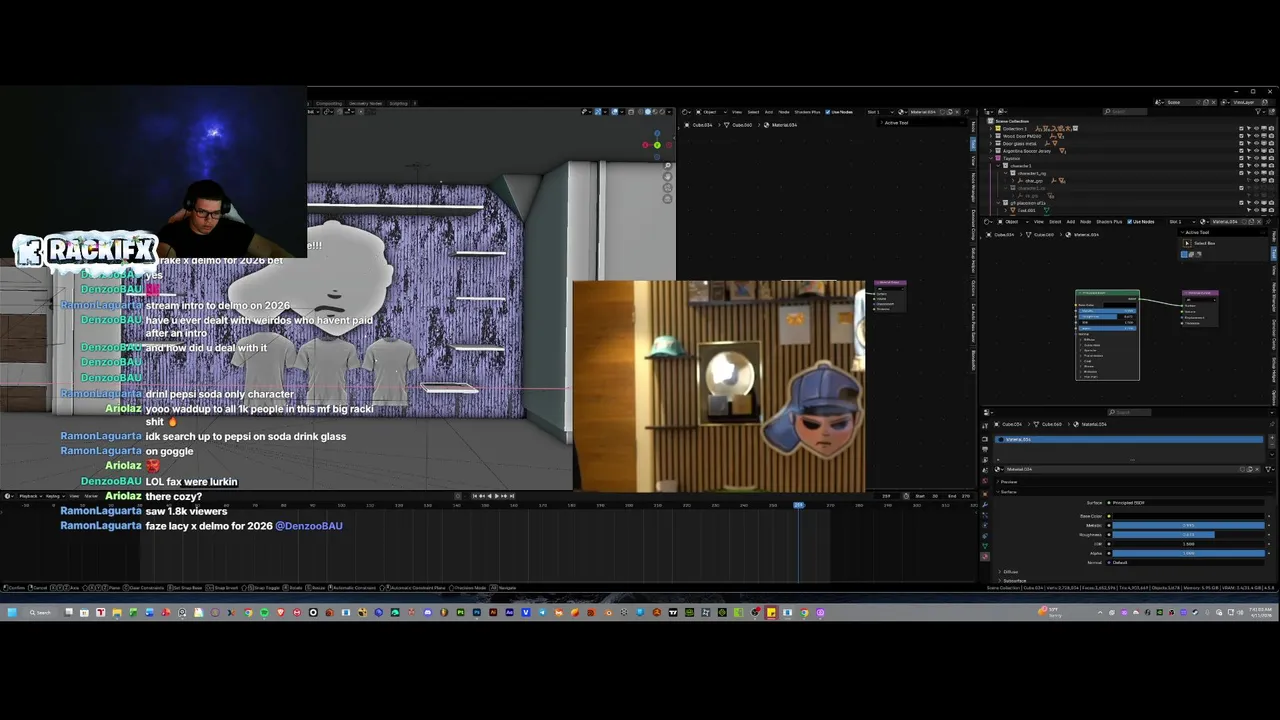1280x720 pixels.
Task: Open the Object Data properties tab
Action: (x=985, y=546)
